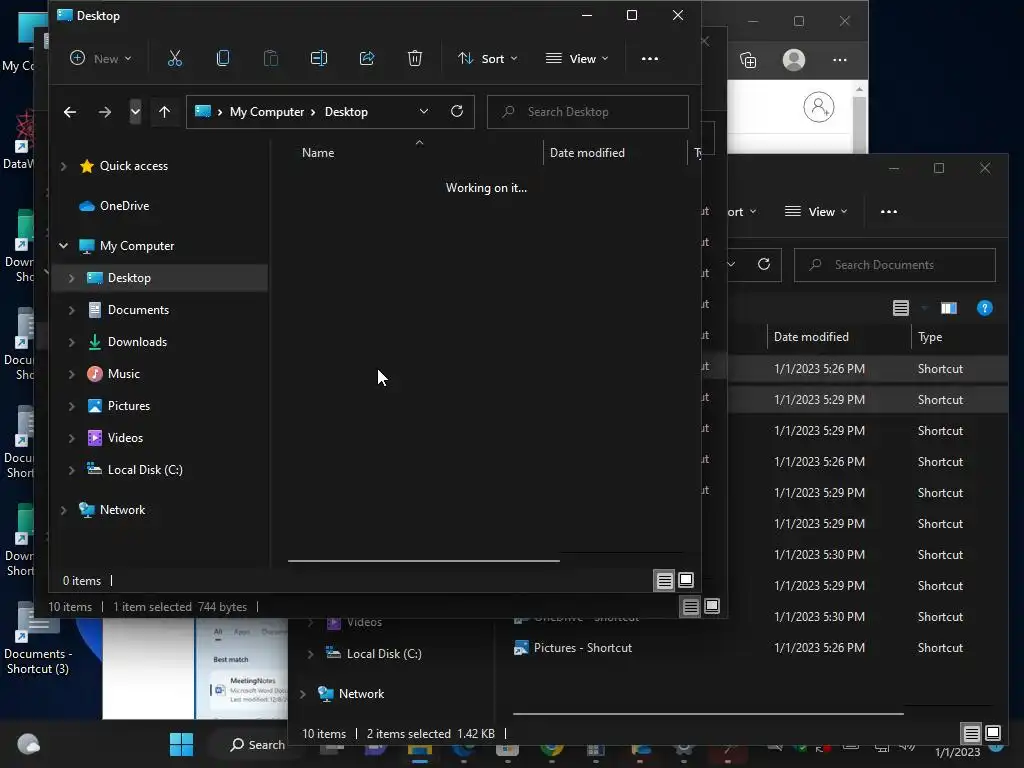
Task: Sort by Date modified in Desktop window
Action: tap(587, 153)
